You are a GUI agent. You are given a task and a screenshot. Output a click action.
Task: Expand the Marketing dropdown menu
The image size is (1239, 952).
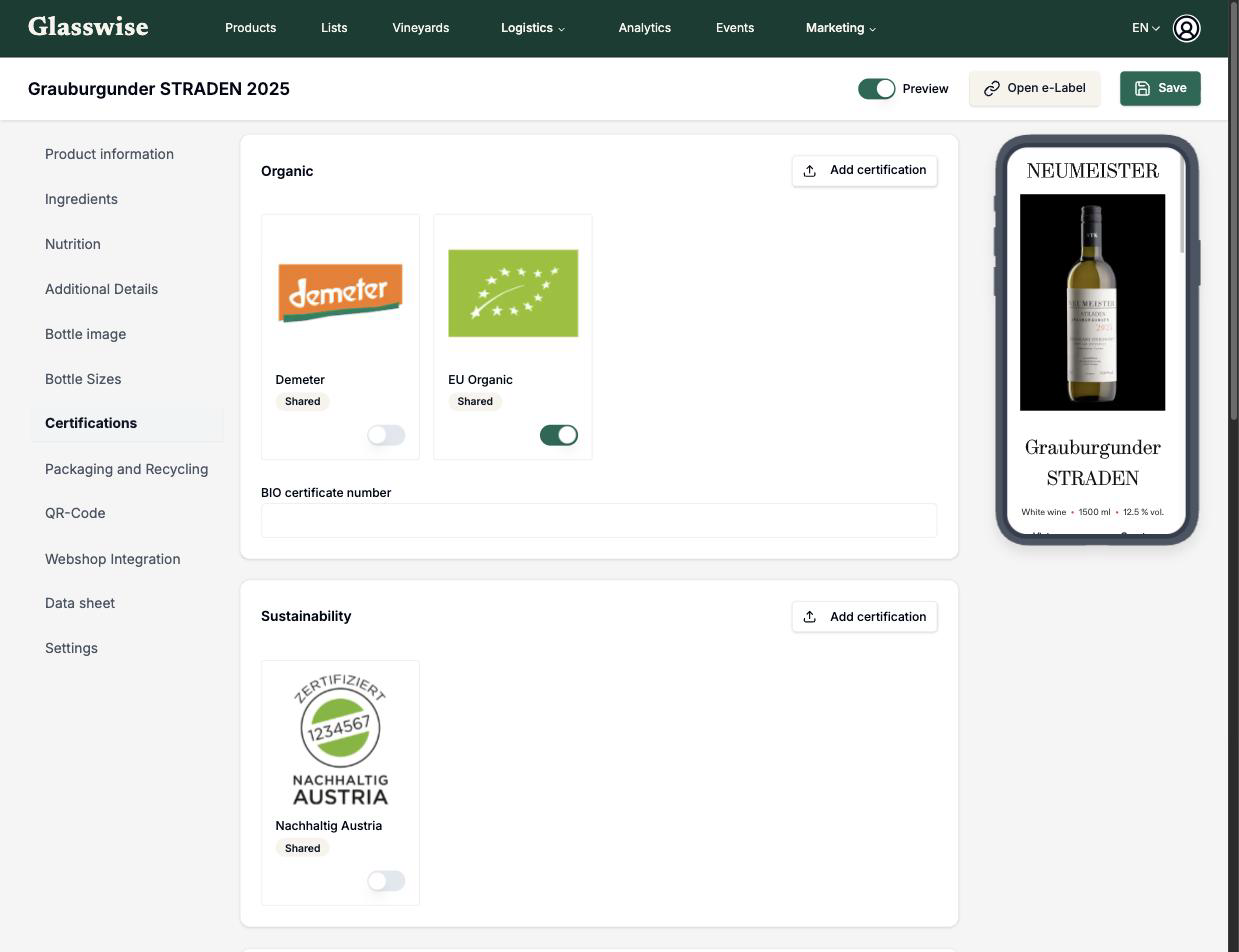(841, 28)
